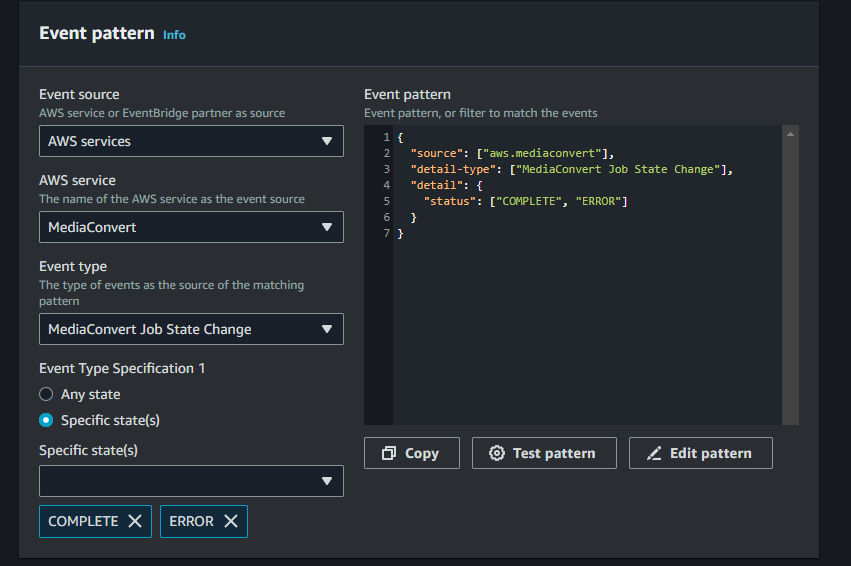
Task: Open the MediaConvert service dropdown
Action: coord(190,227)
